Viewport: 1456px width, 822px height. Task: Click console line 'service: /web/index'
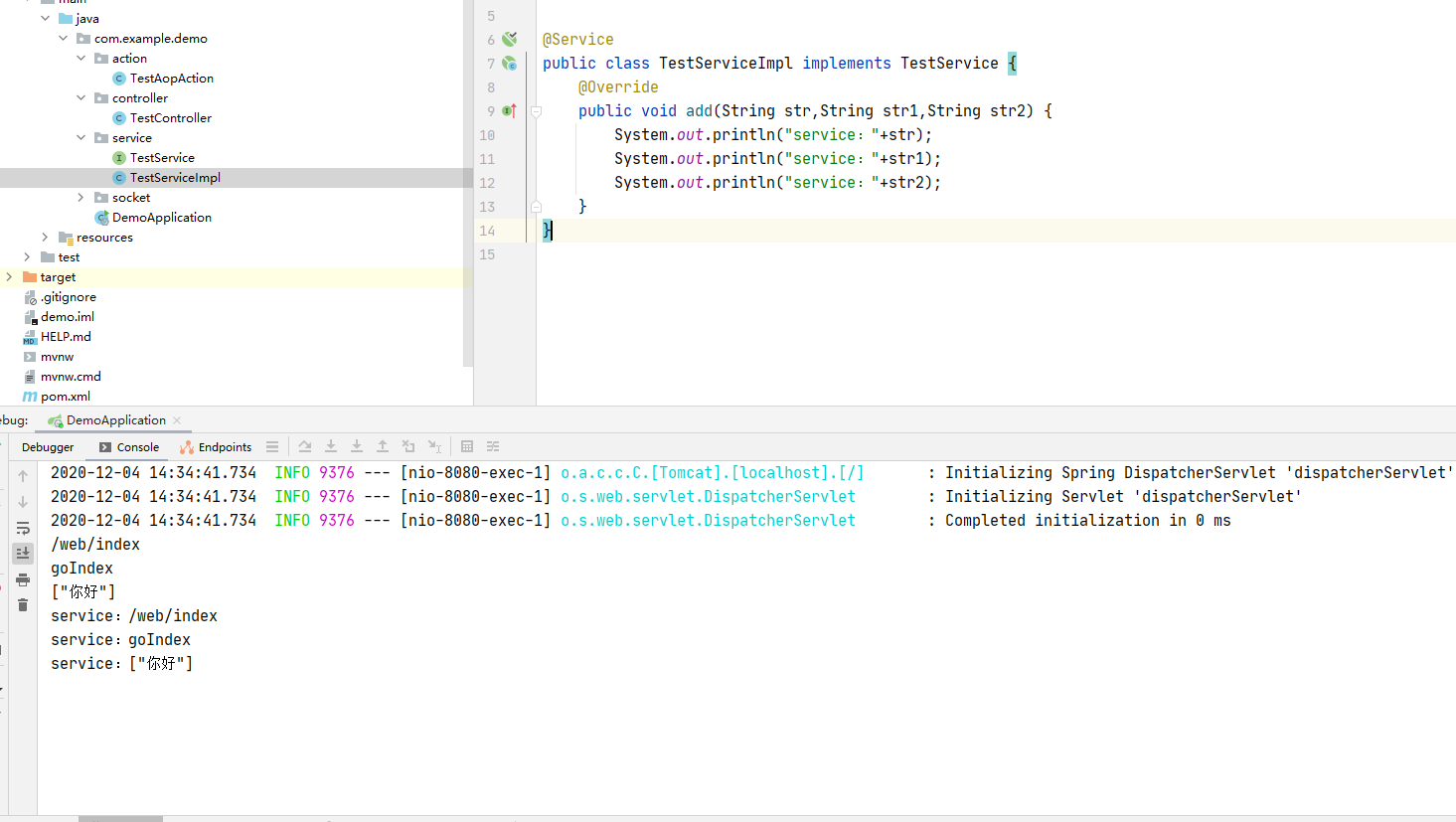pyautogui.click(x=134, y=615)
